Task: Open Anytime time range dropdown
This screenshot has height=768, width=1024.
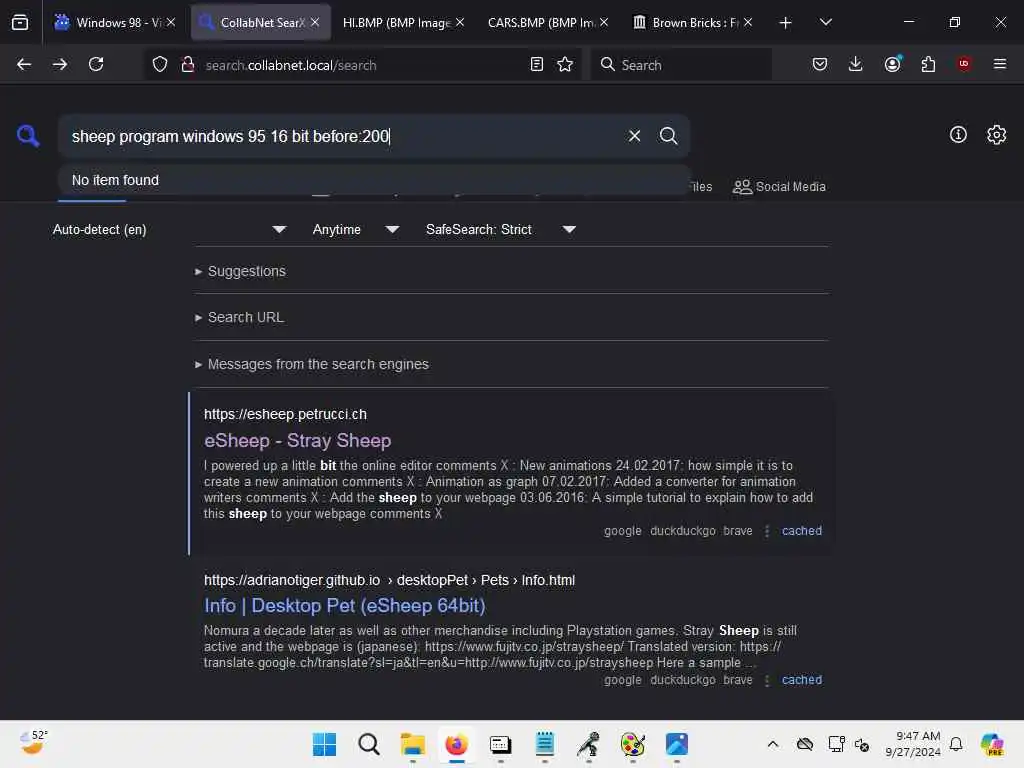Action: [x=355, y=230]
